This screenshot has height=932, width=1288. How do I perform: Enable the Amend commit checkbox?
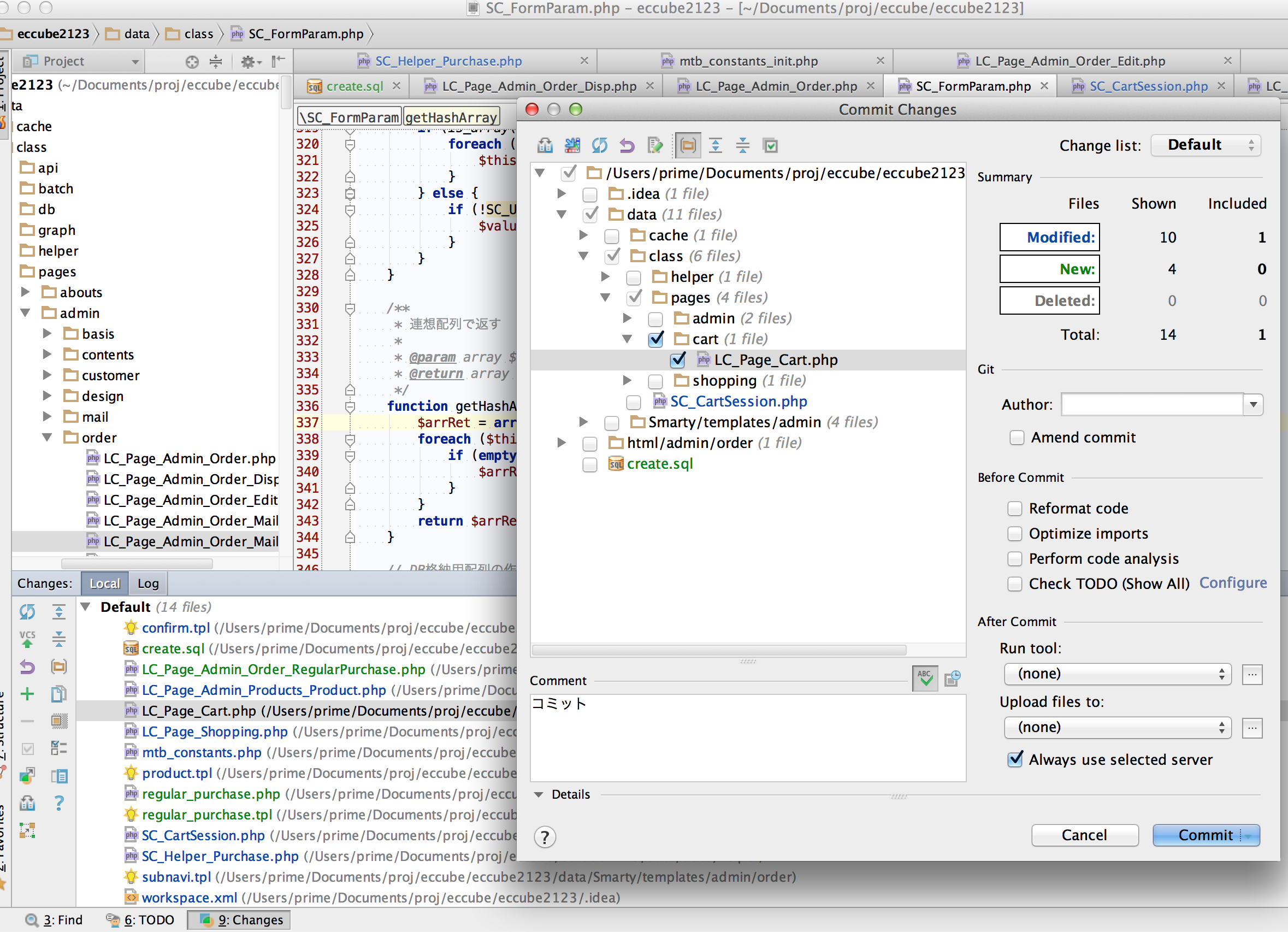pyautogui.click(x=1017, y=438)
